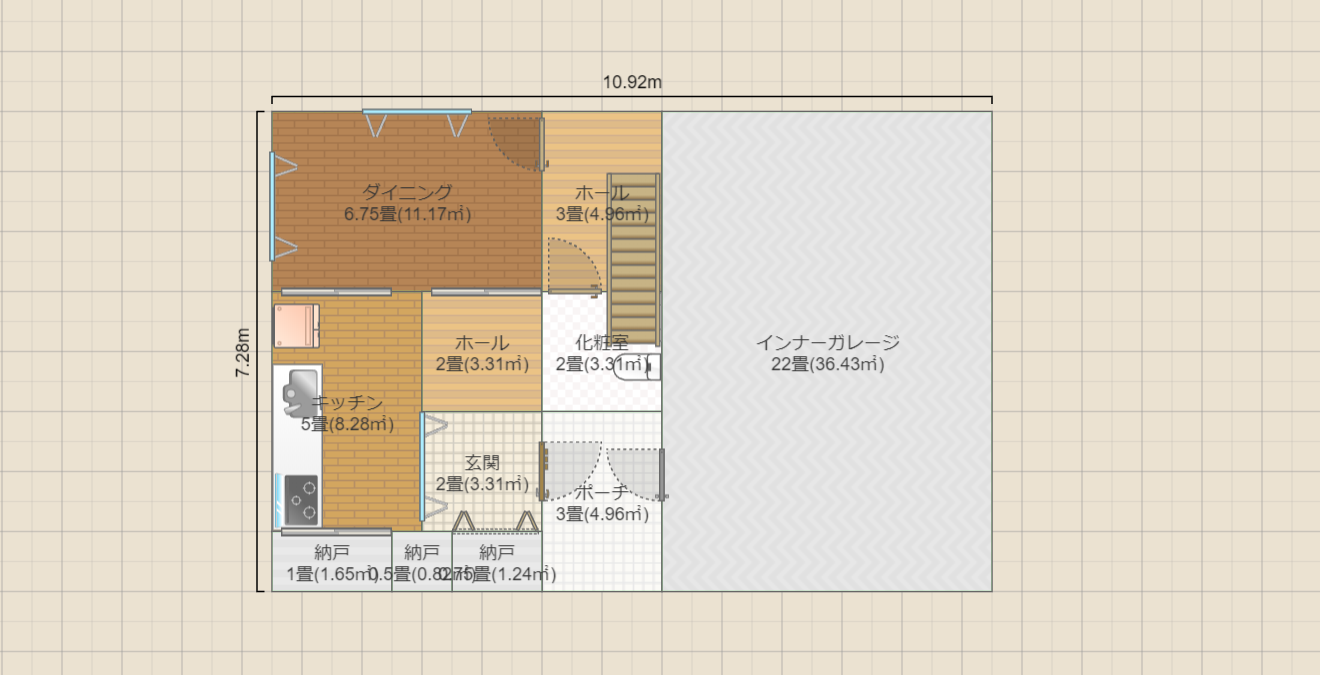Click the ホール 2畳(3.31㎡) label
Image resolution: width=1320 pixels, height=675 pixels.
(482, 354)
